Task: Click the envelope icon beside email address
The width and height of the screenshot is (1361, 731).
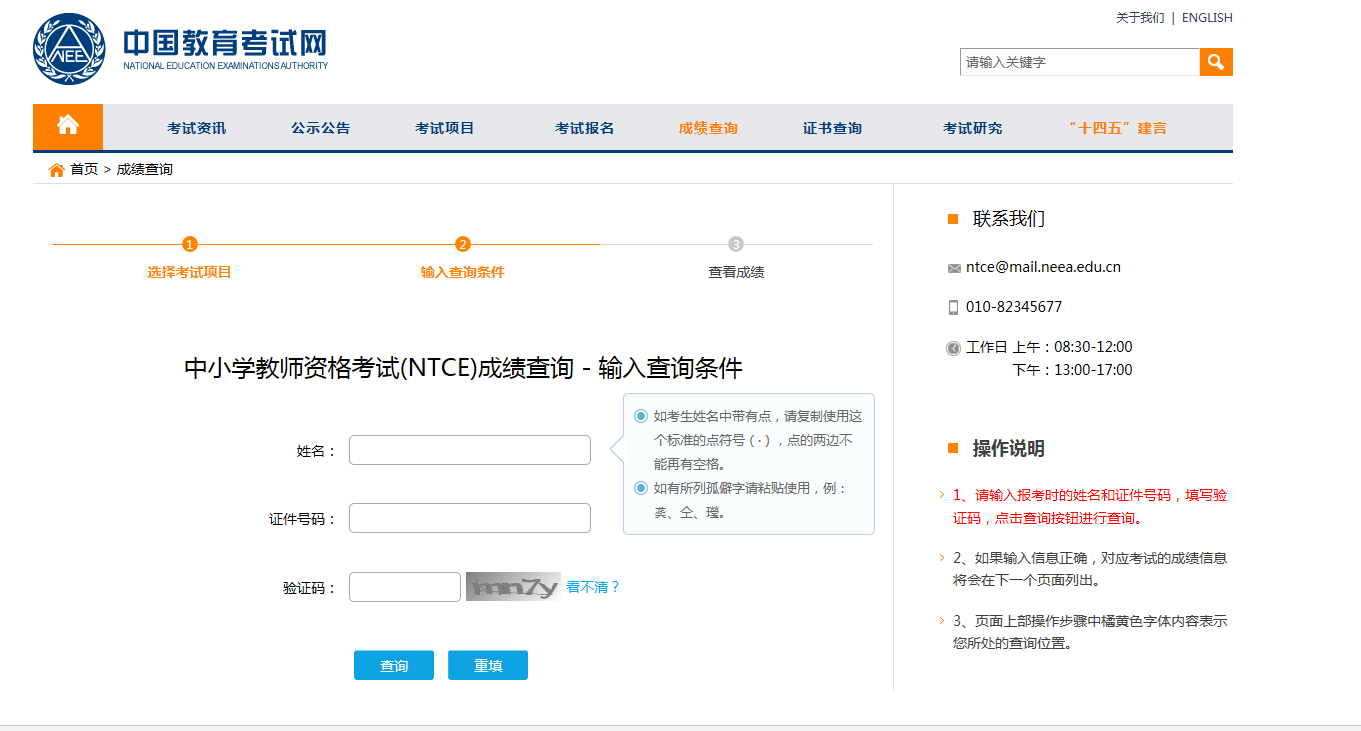Action: pos(953,268)
